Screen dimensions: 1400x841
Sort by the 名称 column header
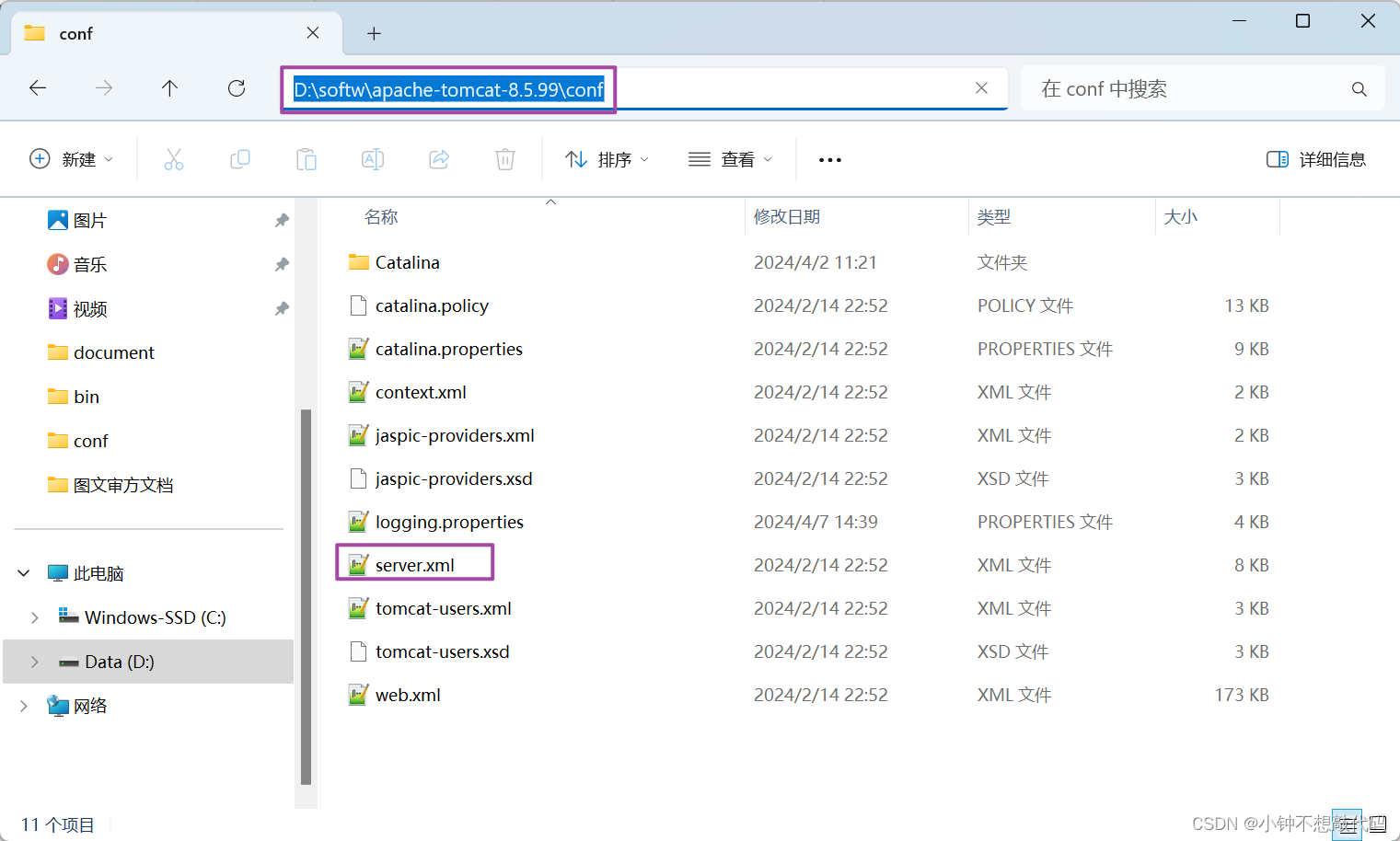click(381, 217)
